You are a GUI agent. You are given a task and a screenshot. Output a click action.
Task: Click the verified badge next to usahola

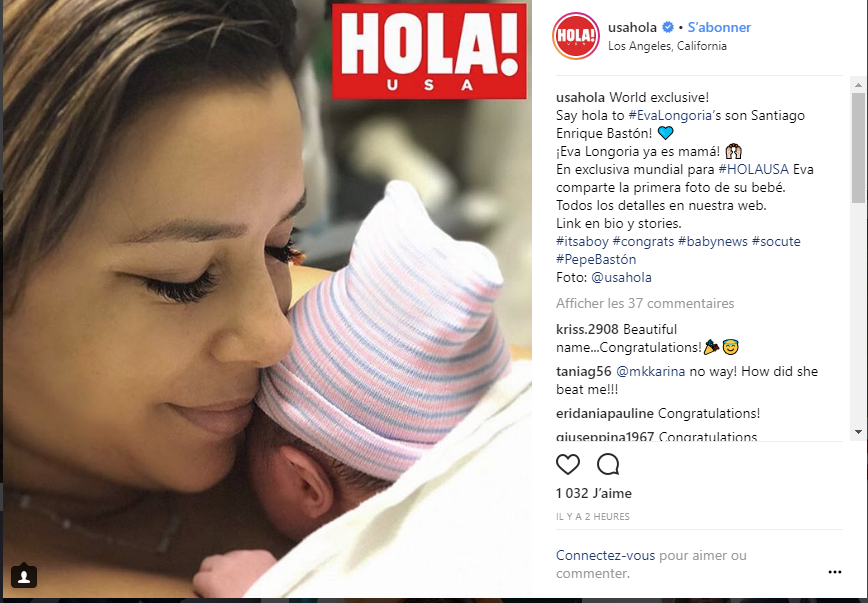point(668,27)
